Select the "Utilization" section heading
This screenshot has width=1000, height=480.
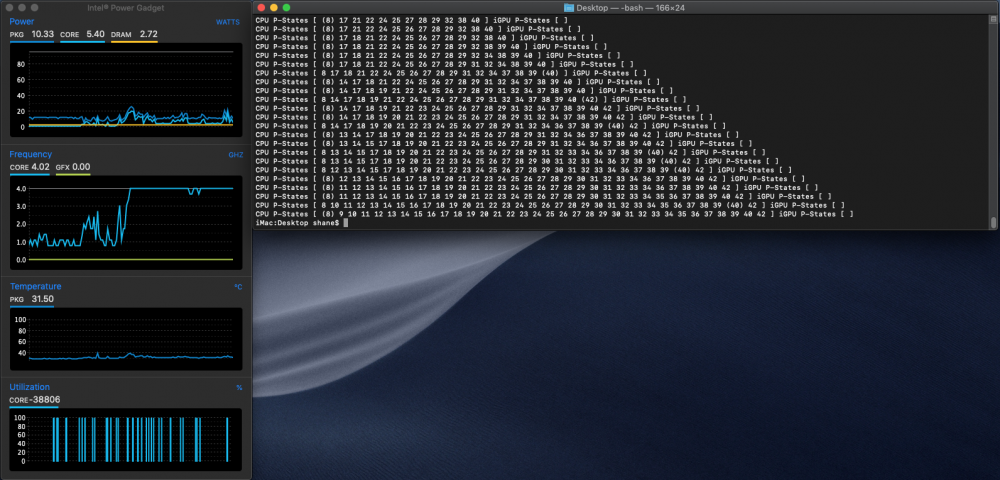coord(29,387)
